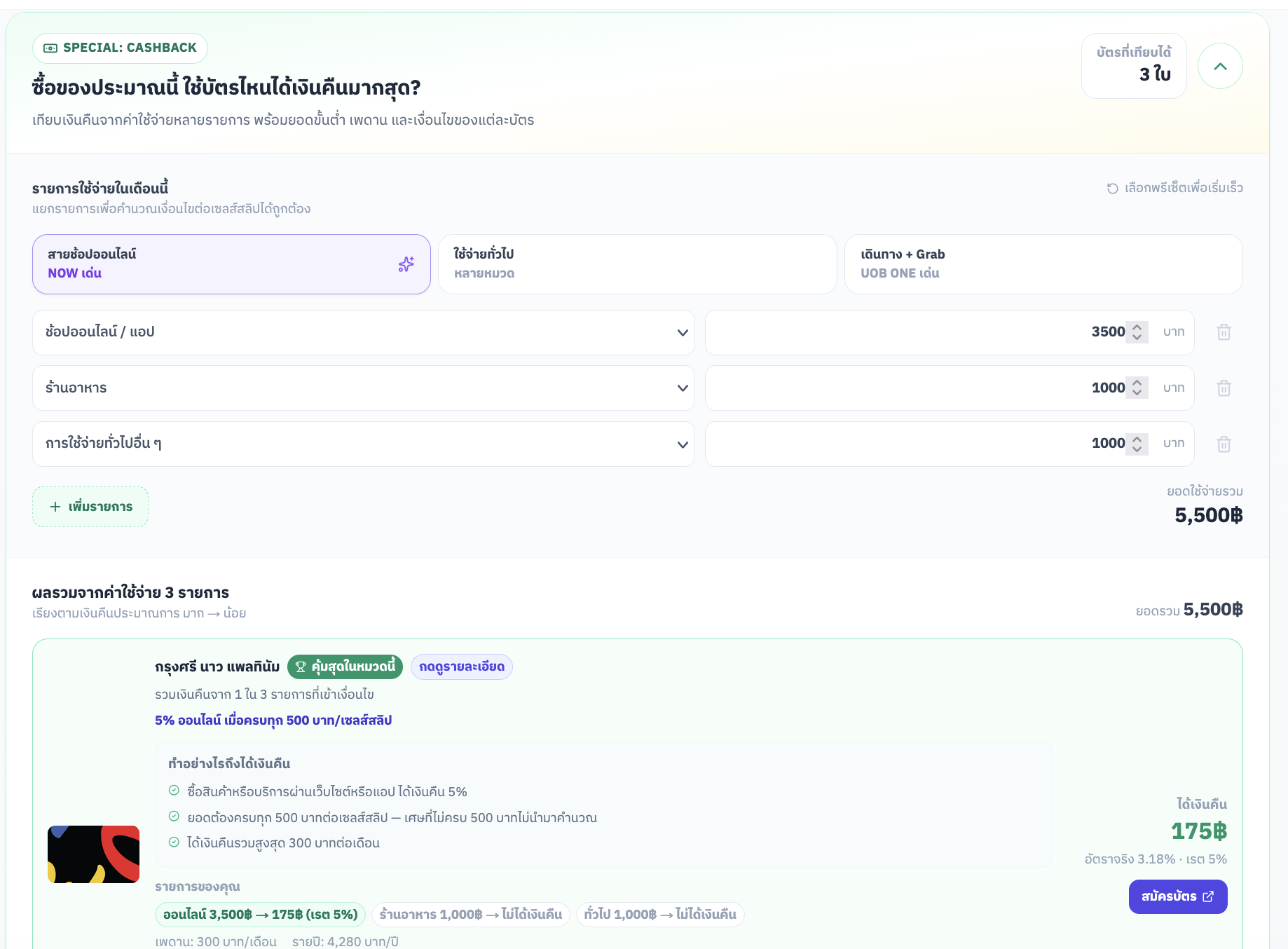Click the ออนไลน์ 3,500฿ → 175฿ chip
The width and height of the screenshot is (1288, 949).
tap(260, 915)
